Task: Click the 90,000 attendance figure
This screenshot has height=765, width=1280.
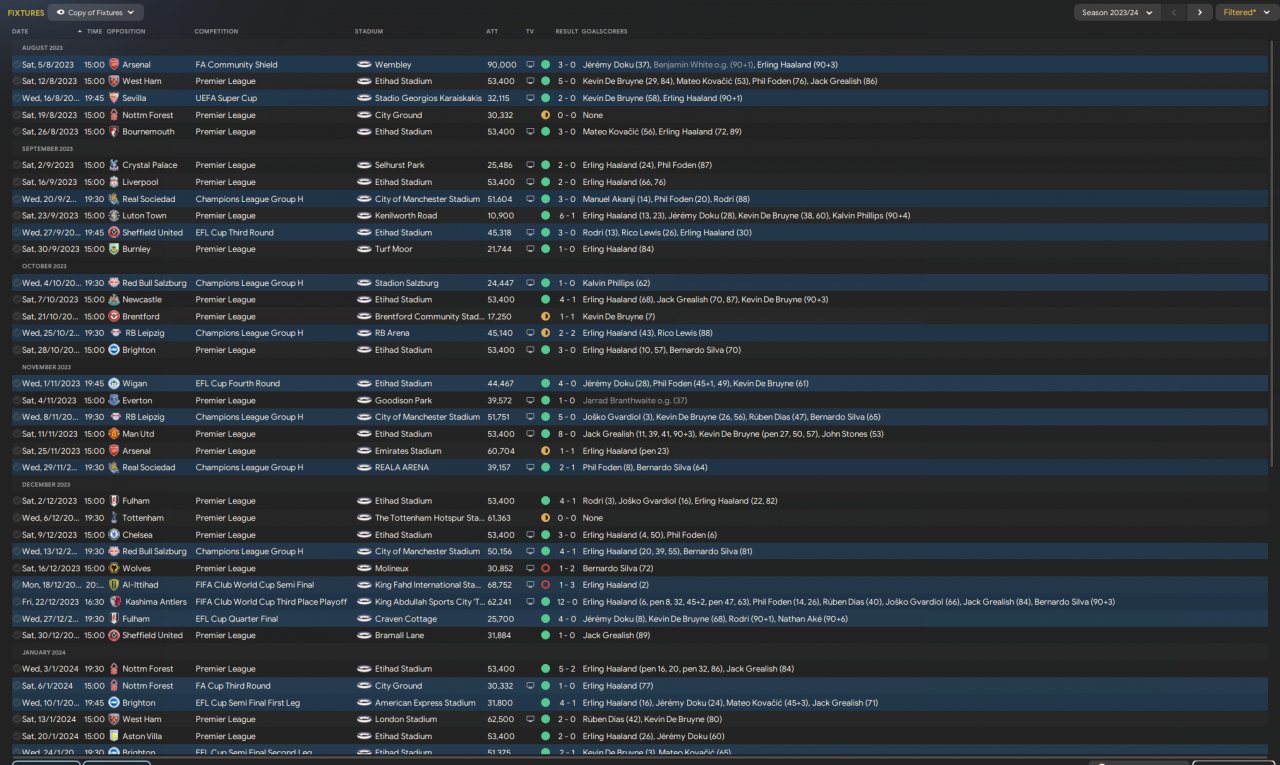Action: tap(502, 65)
